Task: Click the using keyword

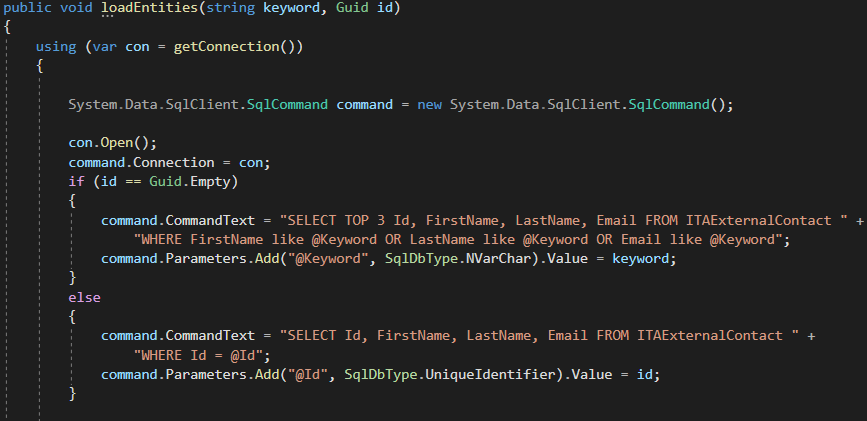Action: click(x=56, y=47)
